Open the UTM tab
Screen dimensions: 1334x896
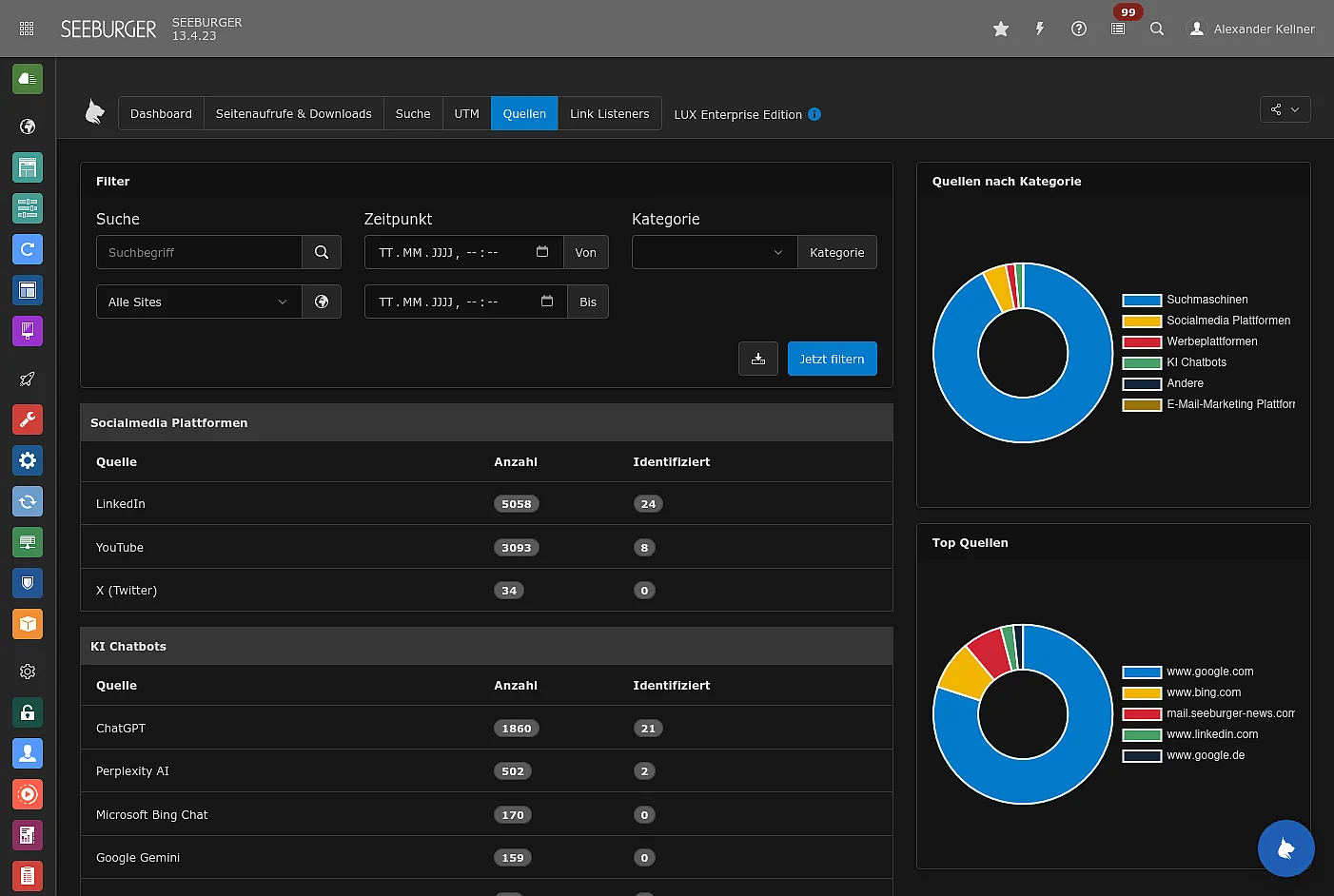click(x=466, y=113)
